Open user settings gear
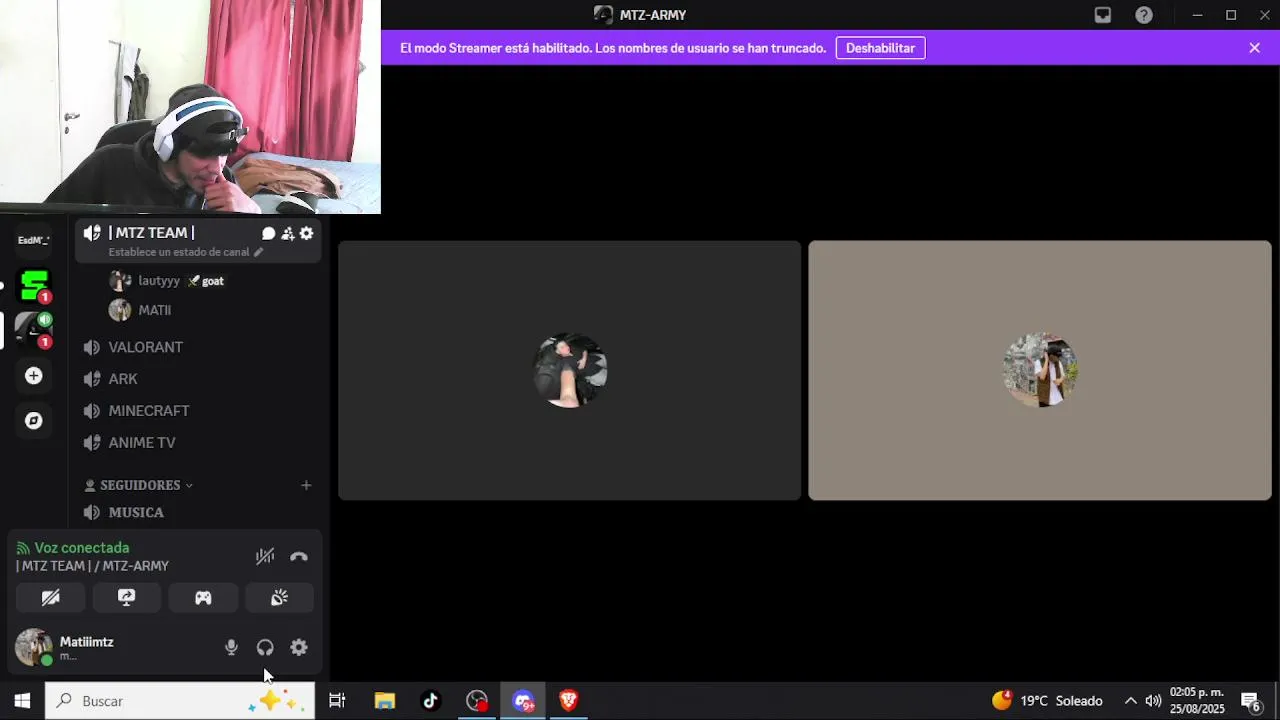 click(299, 647)
